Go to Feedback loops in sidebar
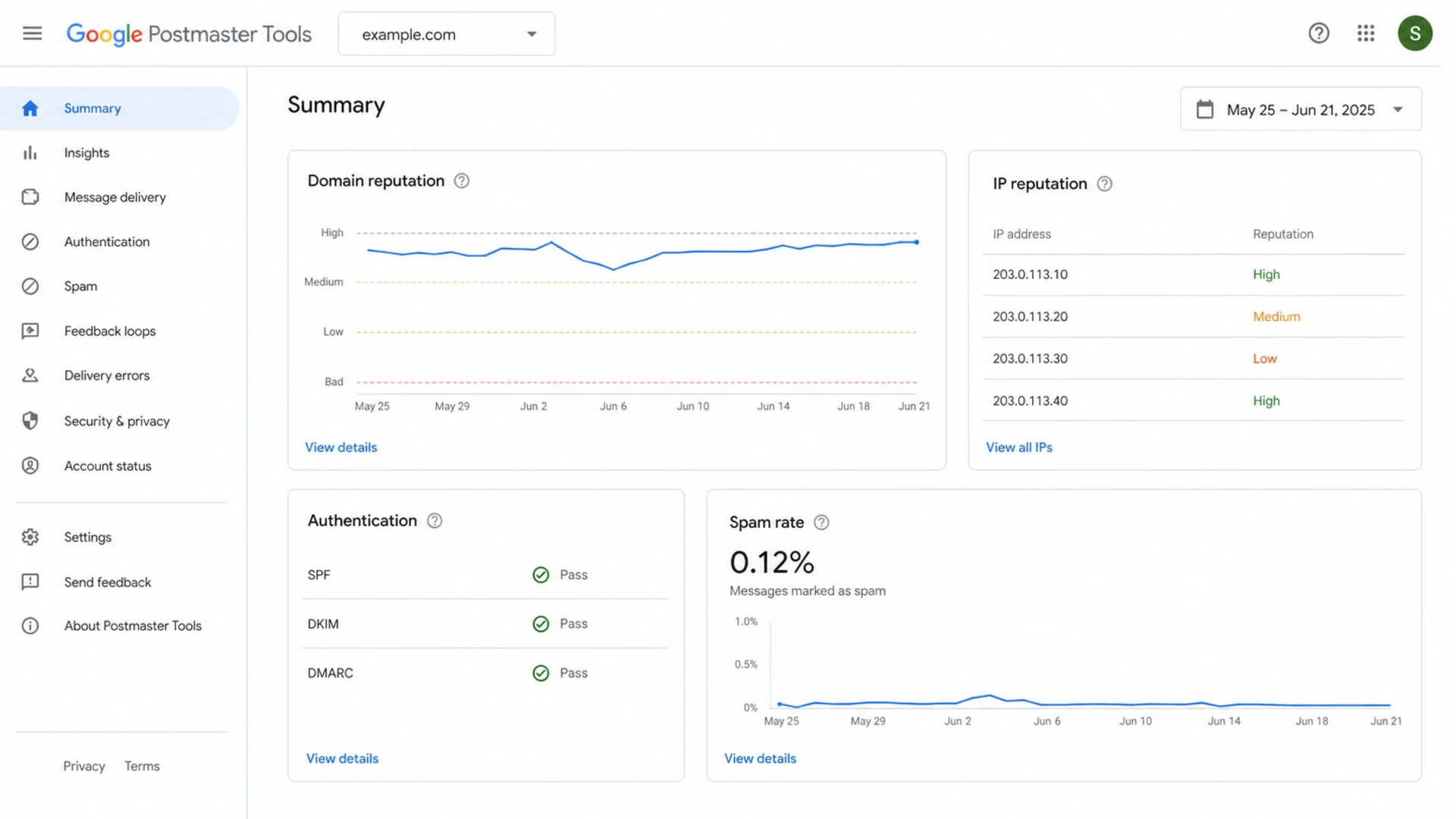 [x=119, y=331]
